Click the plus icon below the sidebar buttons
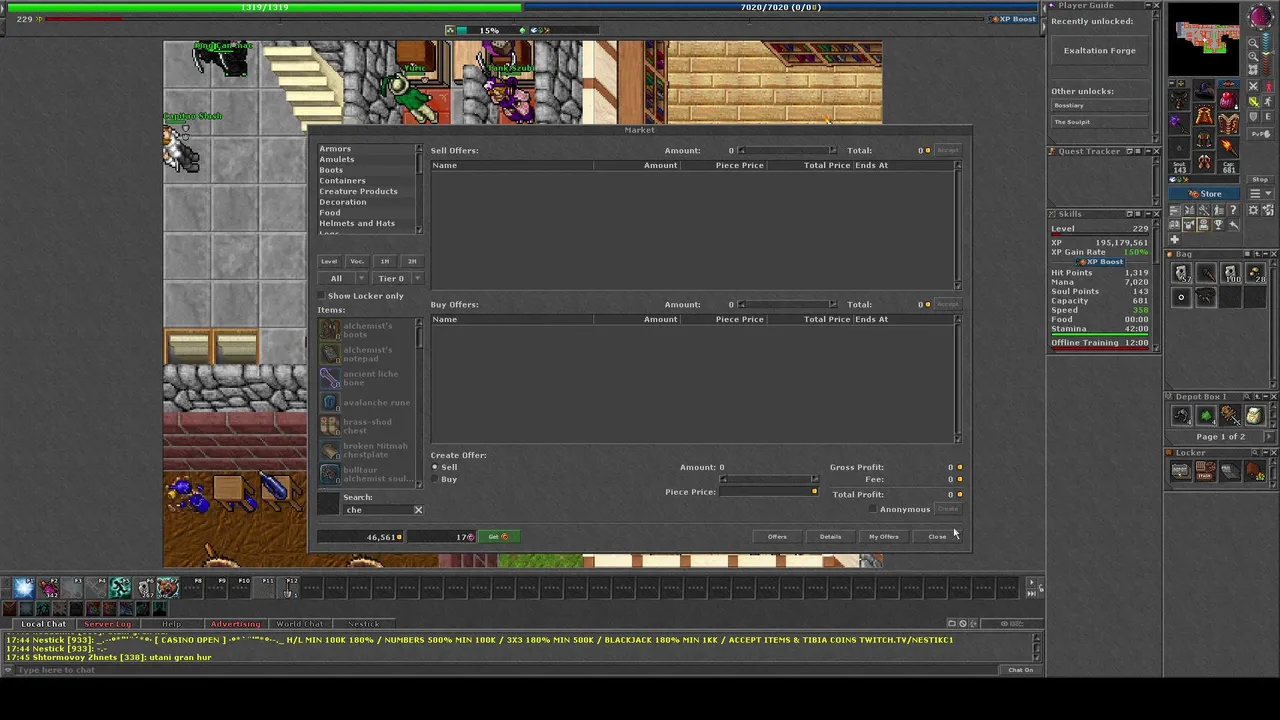The image size is (1280, 720). [1175, 239]
